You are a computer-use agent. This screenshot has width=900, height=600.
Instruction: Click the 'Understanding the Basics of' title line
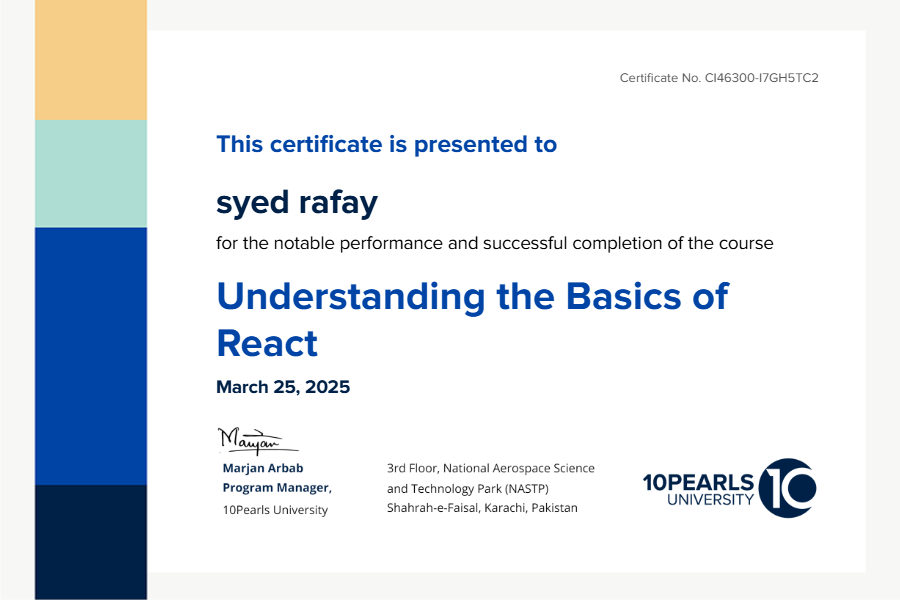coord(472,297)
